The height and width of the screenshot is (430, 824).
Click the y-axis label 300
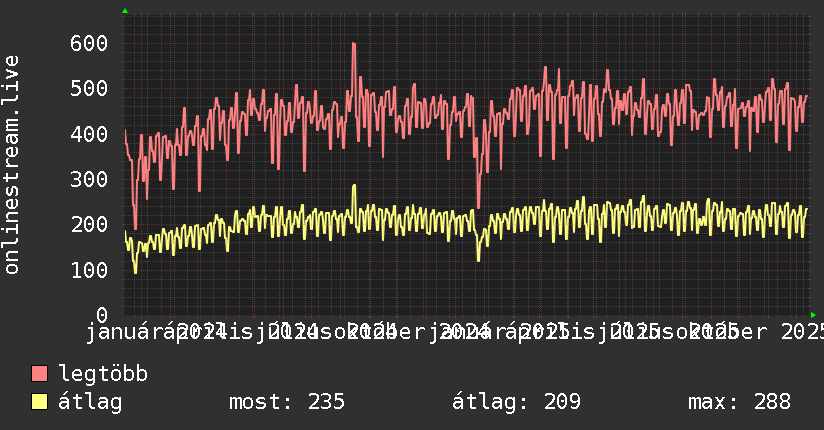89,179
